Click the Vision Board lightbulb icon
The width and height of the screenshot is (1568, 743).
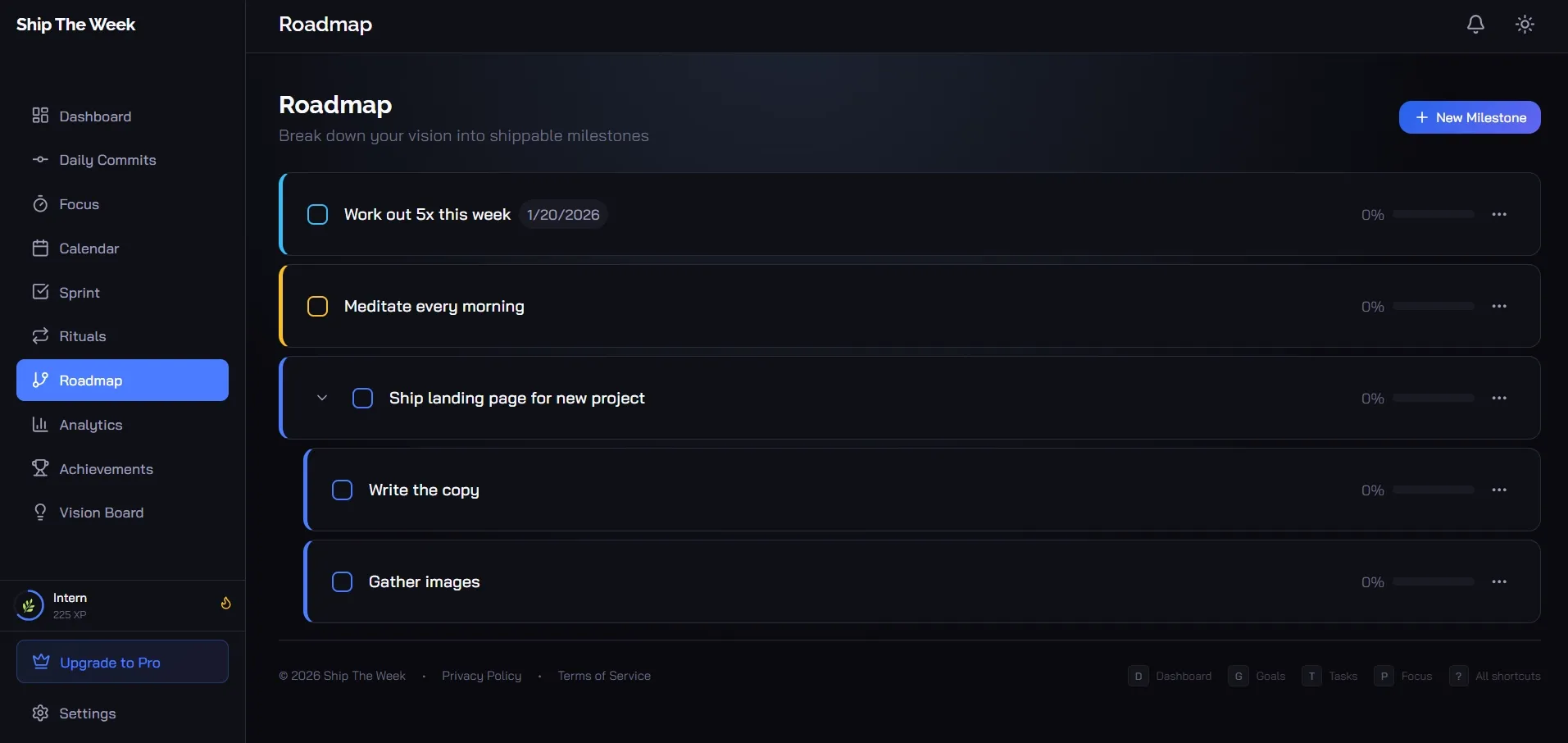point(40,513)
